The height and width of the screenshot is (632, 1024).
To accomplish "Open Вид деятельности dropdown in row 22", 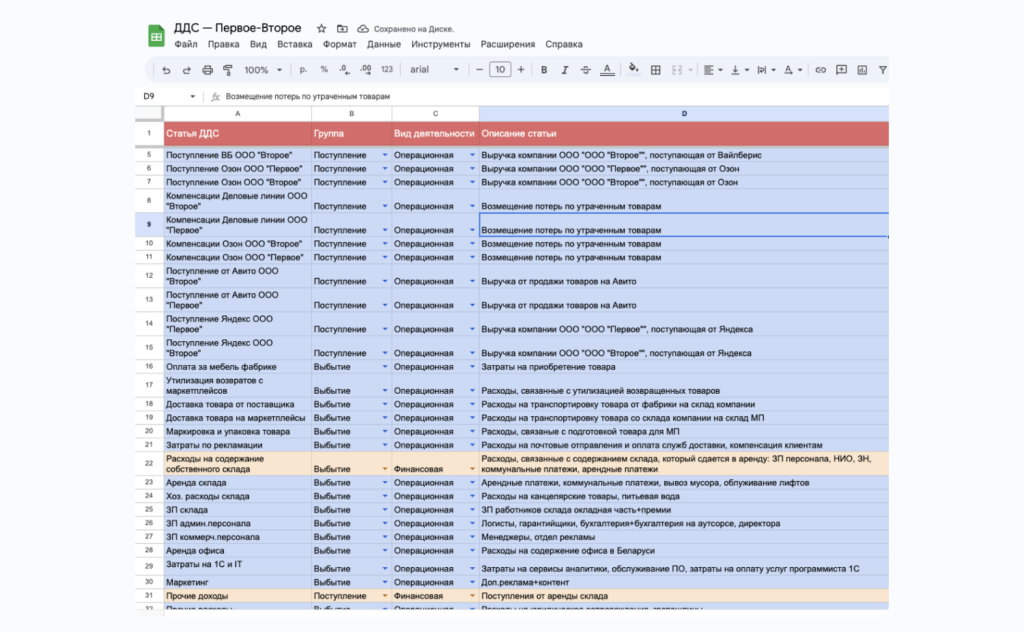I will point(472,469).
